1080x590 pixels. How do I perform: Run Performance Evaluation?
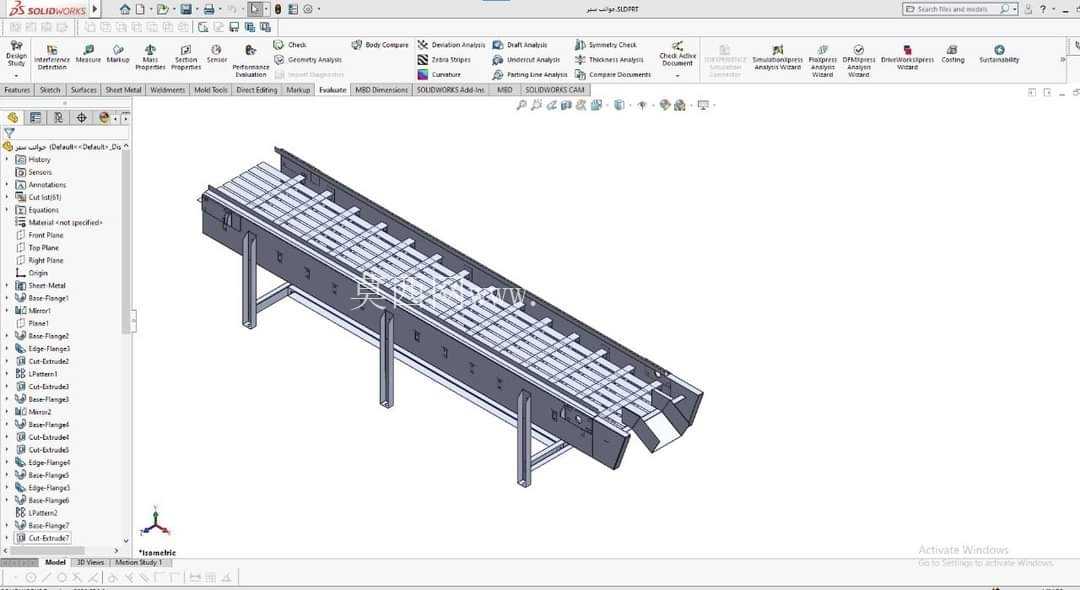[x=251, y=61]
